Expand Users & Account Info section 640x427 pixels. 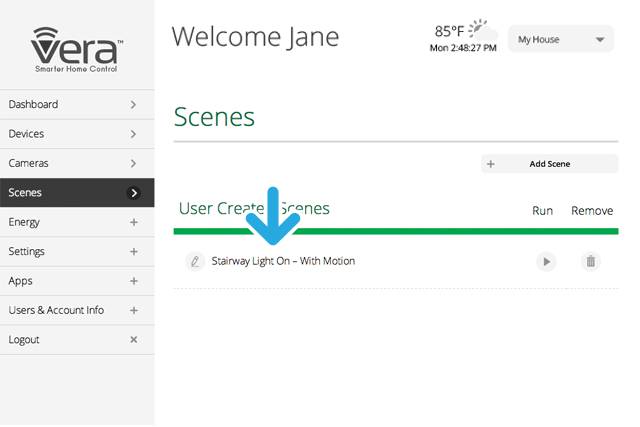pyautogui.click(x=134, y=310)
